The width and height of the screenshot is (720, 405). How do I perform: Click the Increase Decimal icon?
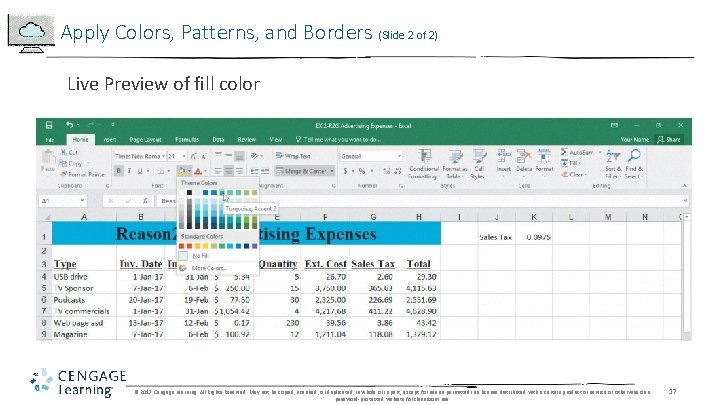point(387,171)
